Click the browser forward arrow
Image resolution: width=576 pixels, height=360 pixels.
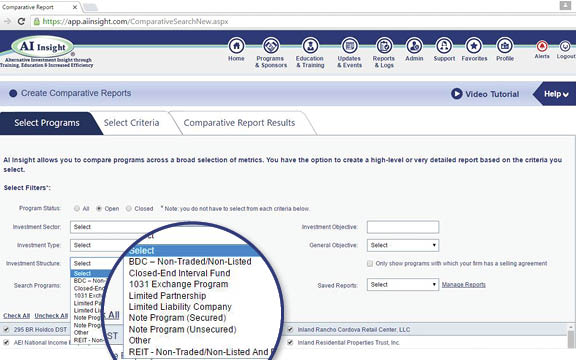[7, 21]
